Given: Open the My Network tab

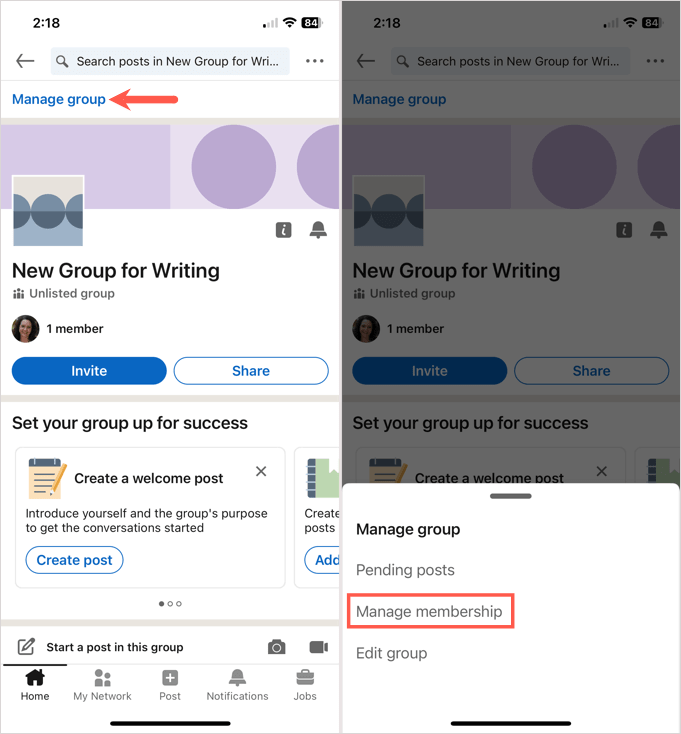Looking at the screenshot, I should tap(102, 685).
